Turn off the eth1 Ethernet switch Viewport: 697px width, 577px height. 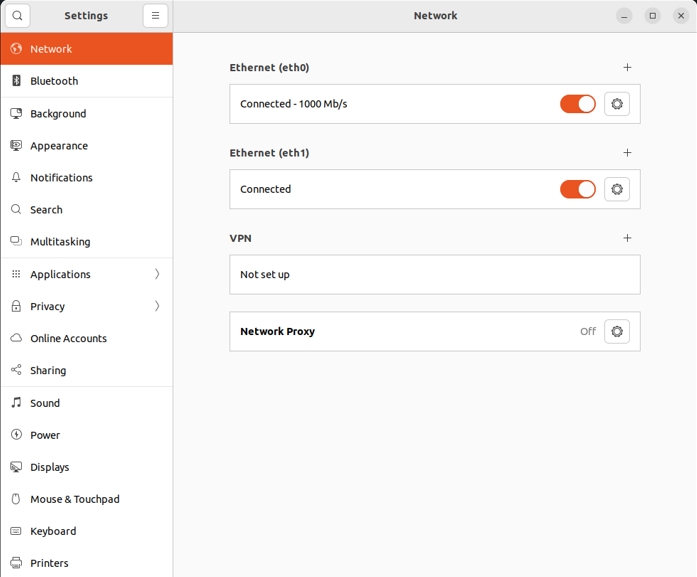(x=577, y=189)
